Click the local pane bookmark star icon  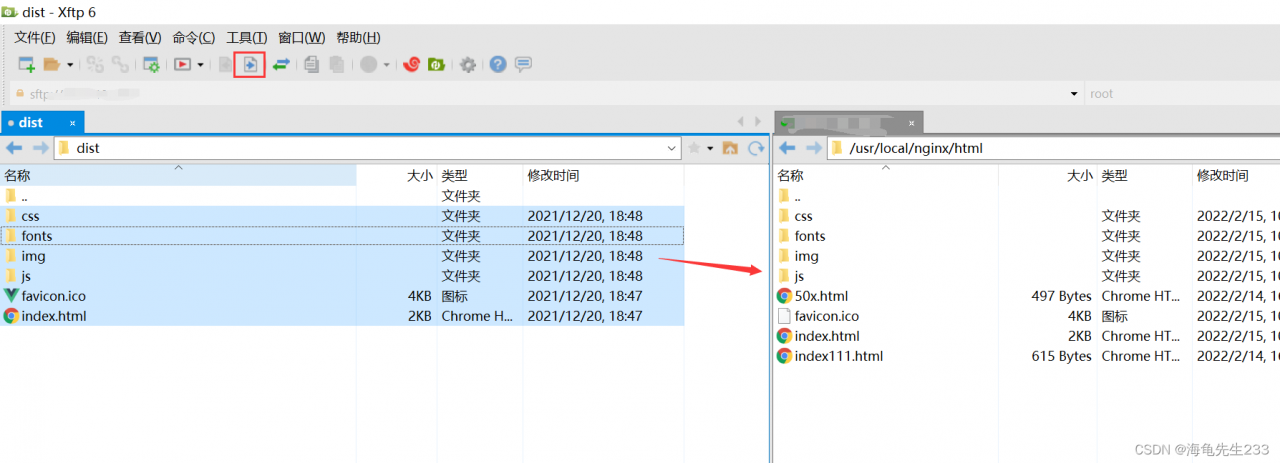tap(694, 148)
